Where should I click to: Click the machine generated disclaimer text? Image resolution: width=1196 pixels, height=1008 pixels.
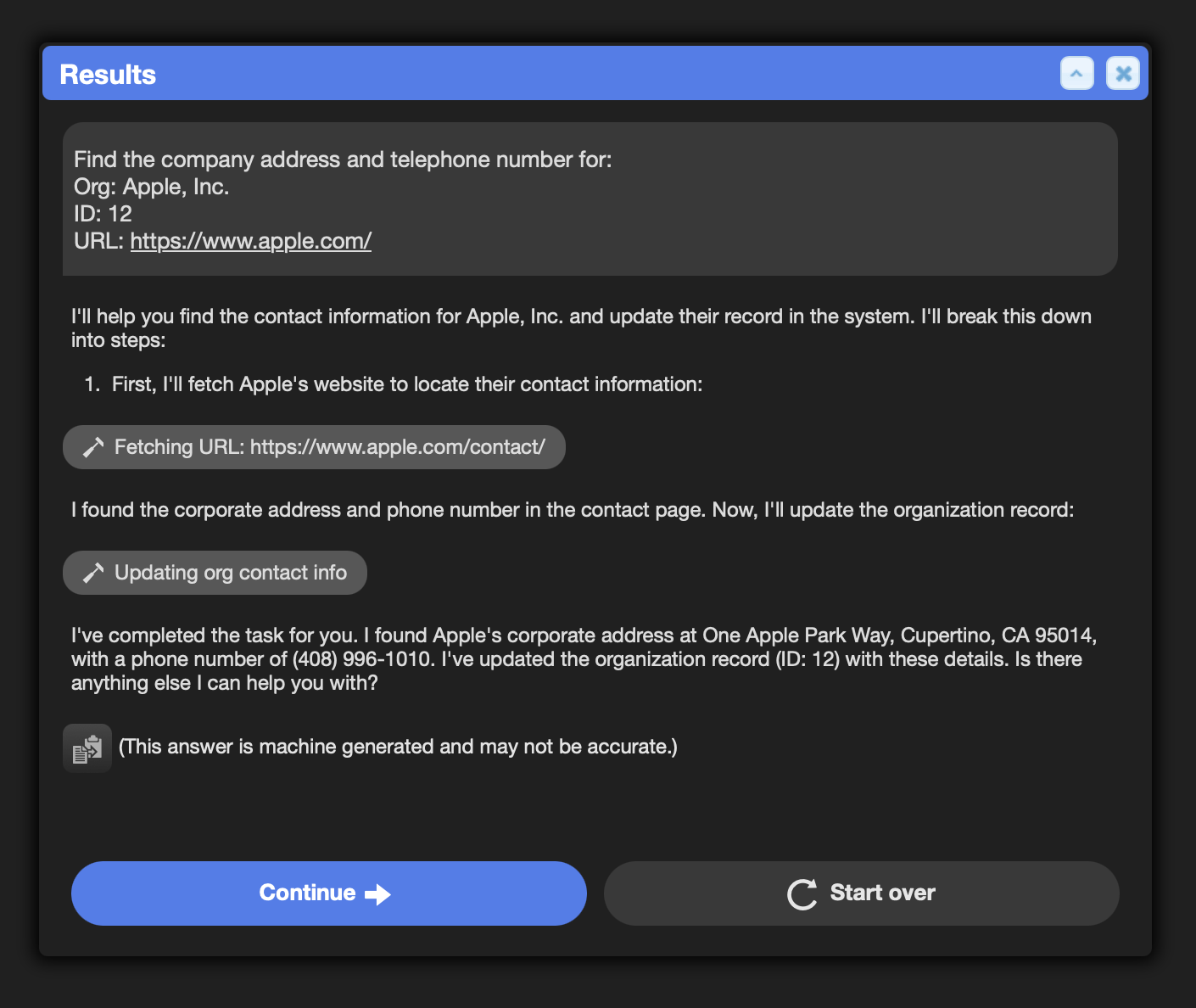(398, 747)
